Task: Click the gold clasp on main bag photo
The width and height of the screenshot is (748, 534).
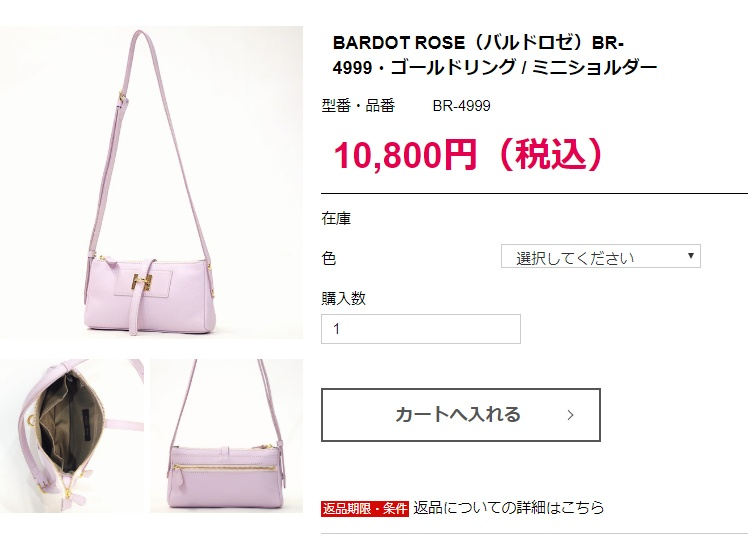Action: (142, 282)
